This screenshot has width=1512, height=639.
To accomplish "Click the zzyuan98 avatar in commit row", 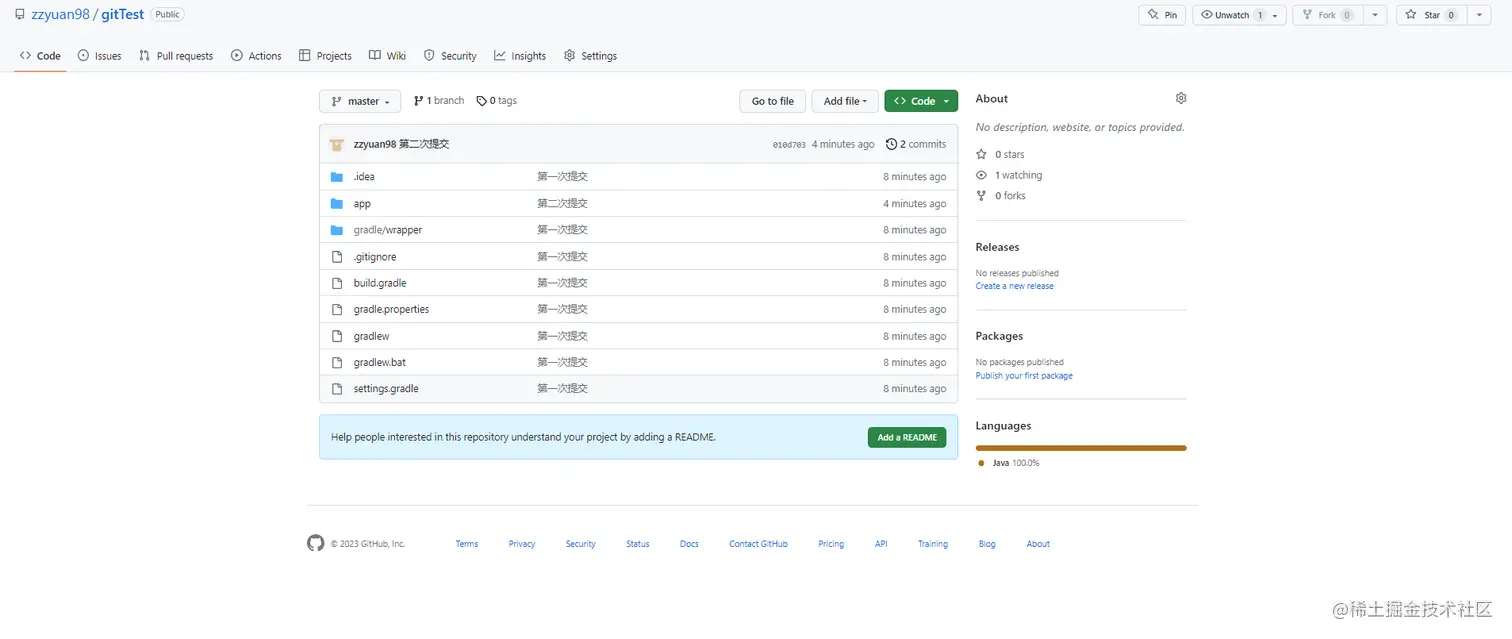I will click(x=337, y=144).
